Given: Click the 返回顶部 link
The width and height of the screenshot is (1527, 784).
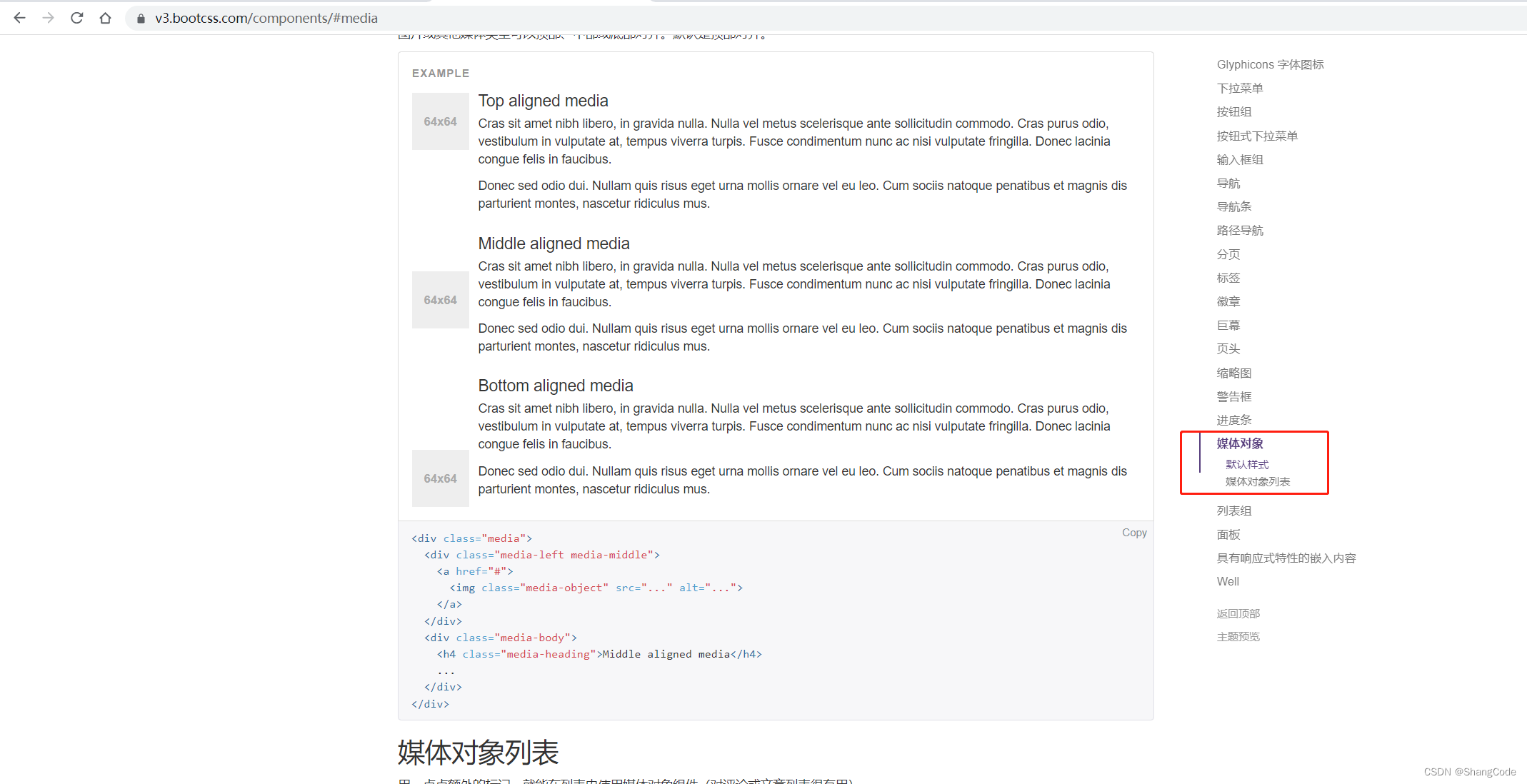Looking at the screenshot, I should coord(1237,613).
